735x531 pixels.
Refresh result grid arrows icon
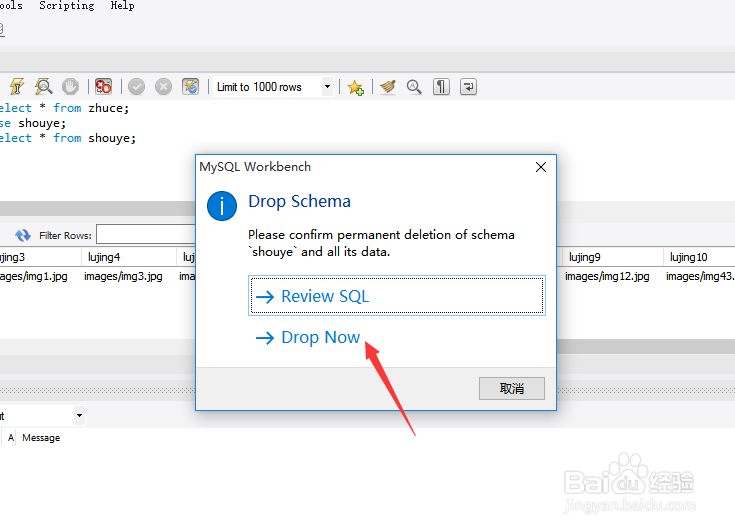(x=22, y=235)
